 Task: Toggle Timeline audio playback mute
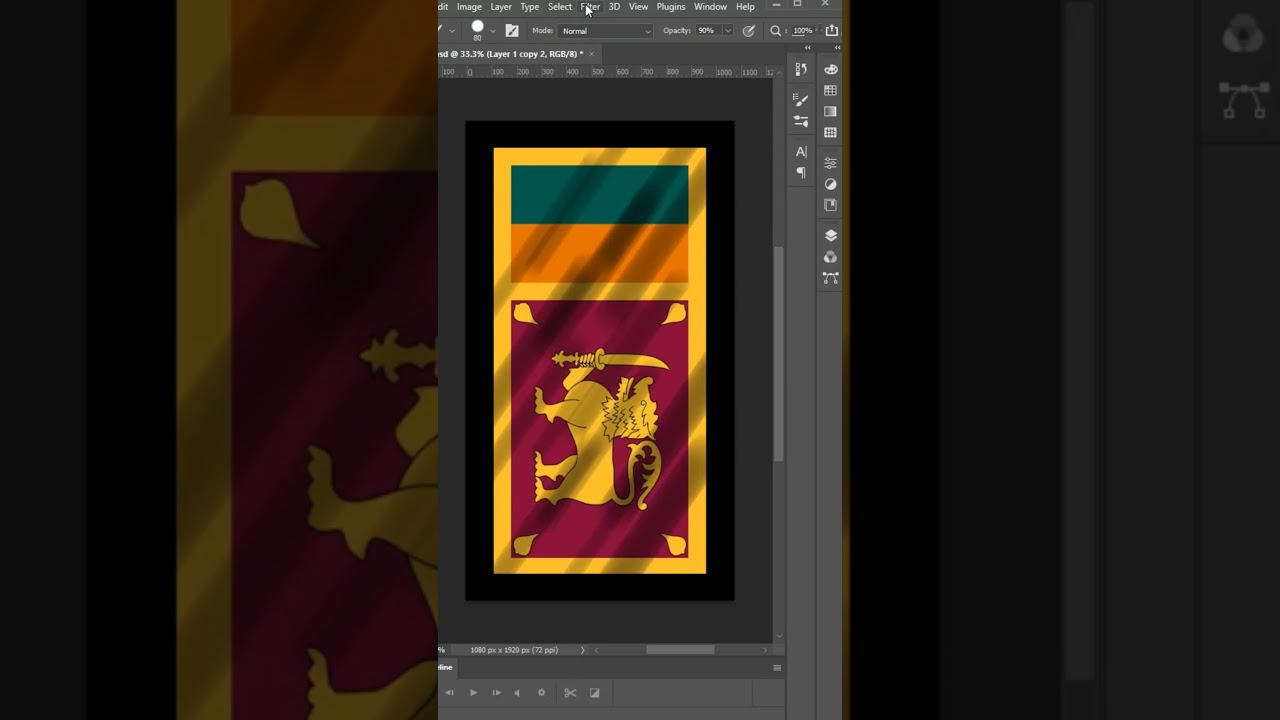point(517,692)
